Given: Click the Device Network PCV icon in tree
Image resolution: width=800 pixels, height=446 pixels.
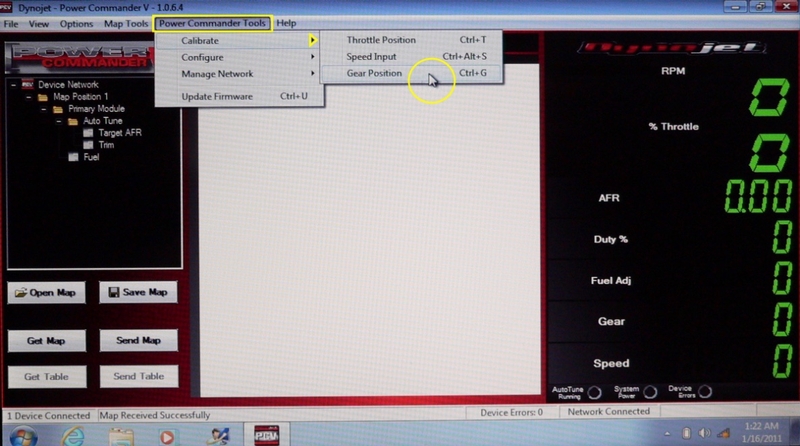Looking at the screenshot, I should point(27,85).
